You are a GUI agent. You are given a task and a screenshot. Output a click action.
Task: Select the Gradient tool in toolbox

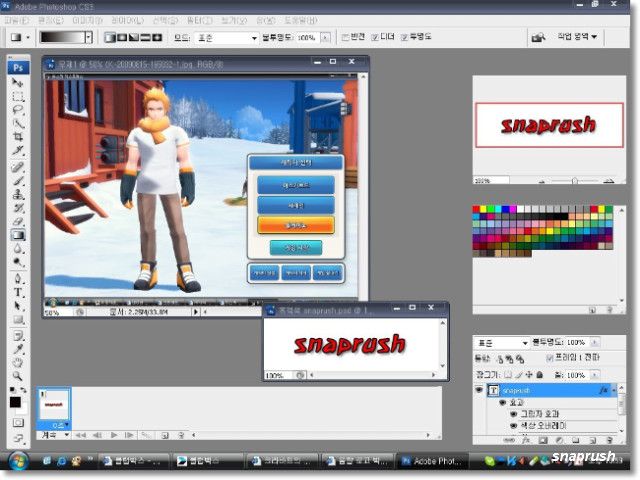(18, 235)
